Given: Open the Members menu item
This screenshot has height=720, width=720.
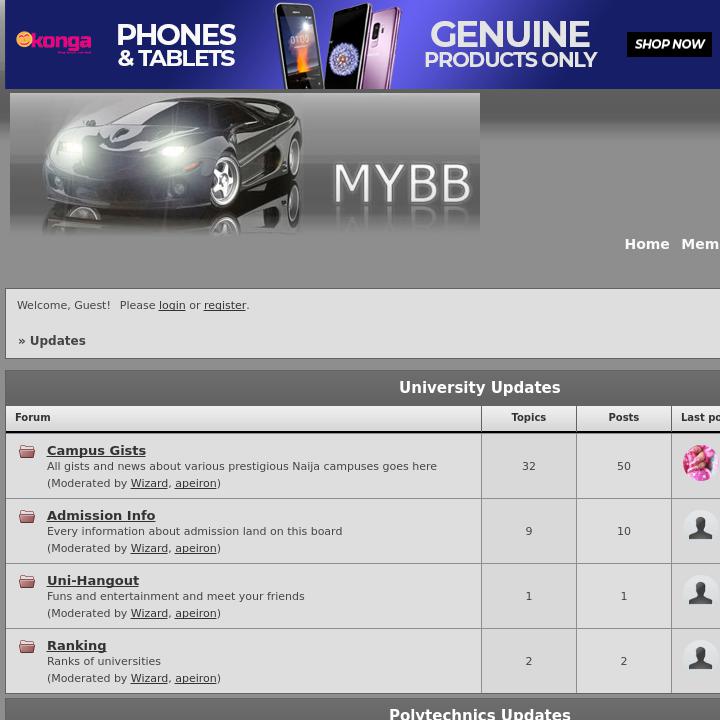Looking at the screenshot, I should point(700,244).
